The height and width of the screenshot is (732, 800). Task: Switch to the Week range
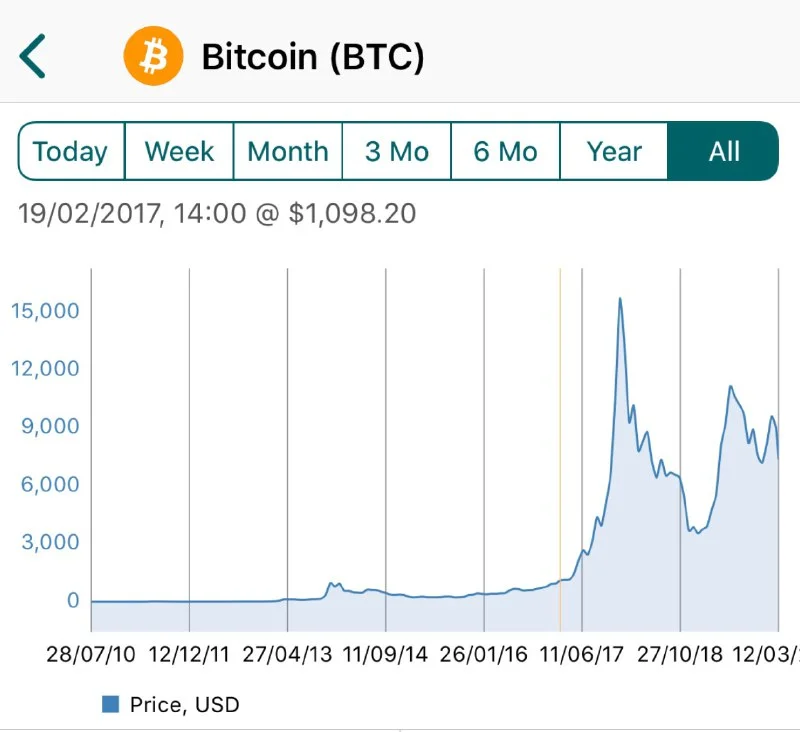pyautogui.click(x=179, y=152)
